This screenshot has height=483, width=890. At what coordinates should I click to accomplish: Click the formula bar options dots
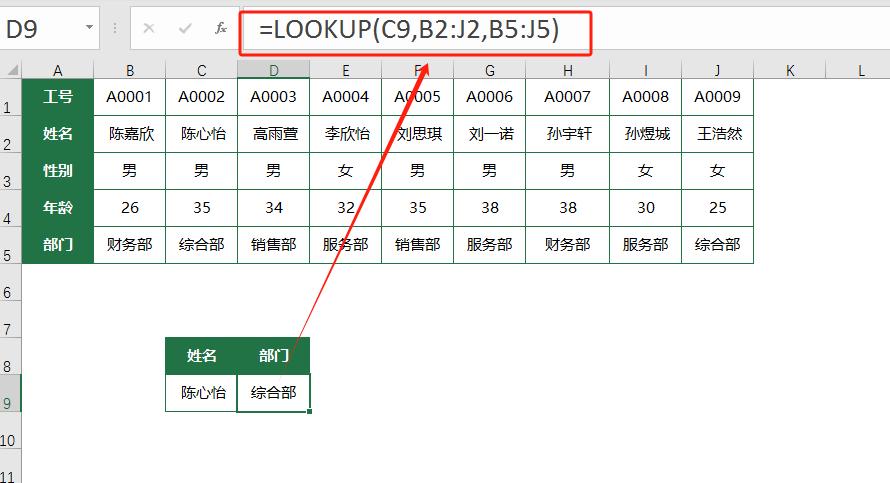tap(115, 28)
